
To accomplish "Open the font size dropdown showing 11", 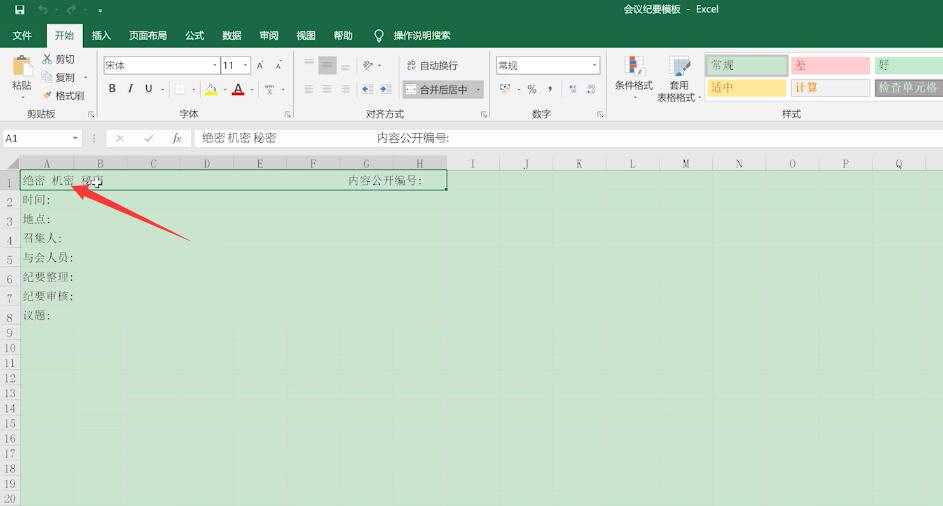I will (x=245, y=65).
